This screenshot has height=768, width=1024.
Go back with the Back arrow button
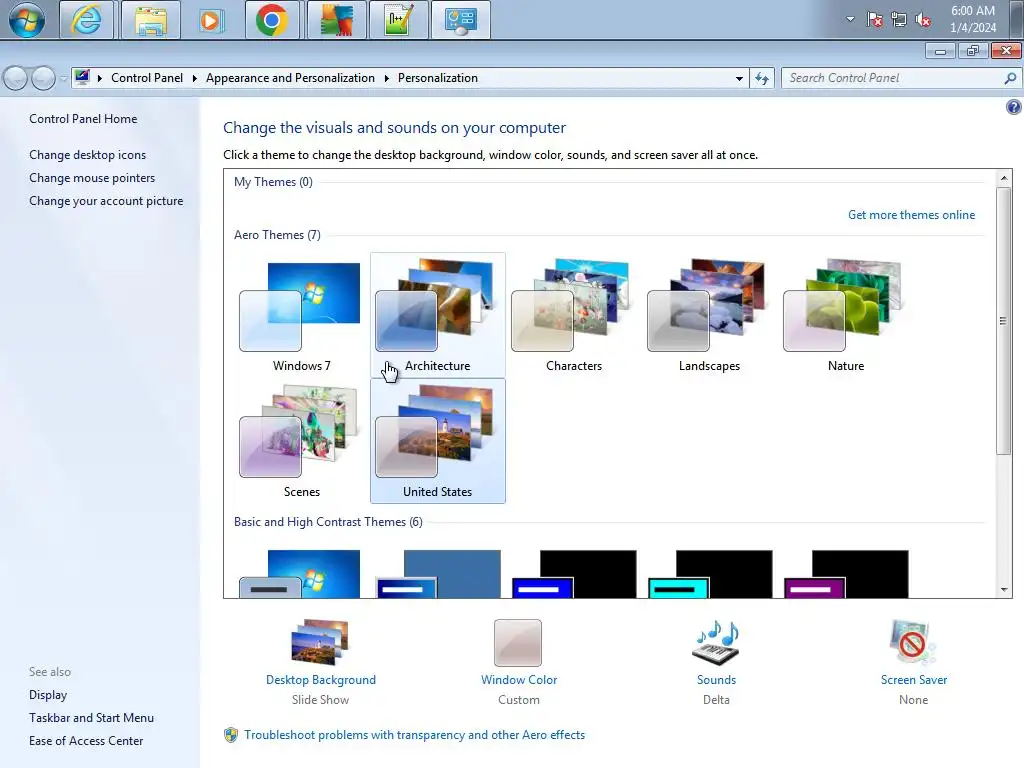(x=16, y=78)
